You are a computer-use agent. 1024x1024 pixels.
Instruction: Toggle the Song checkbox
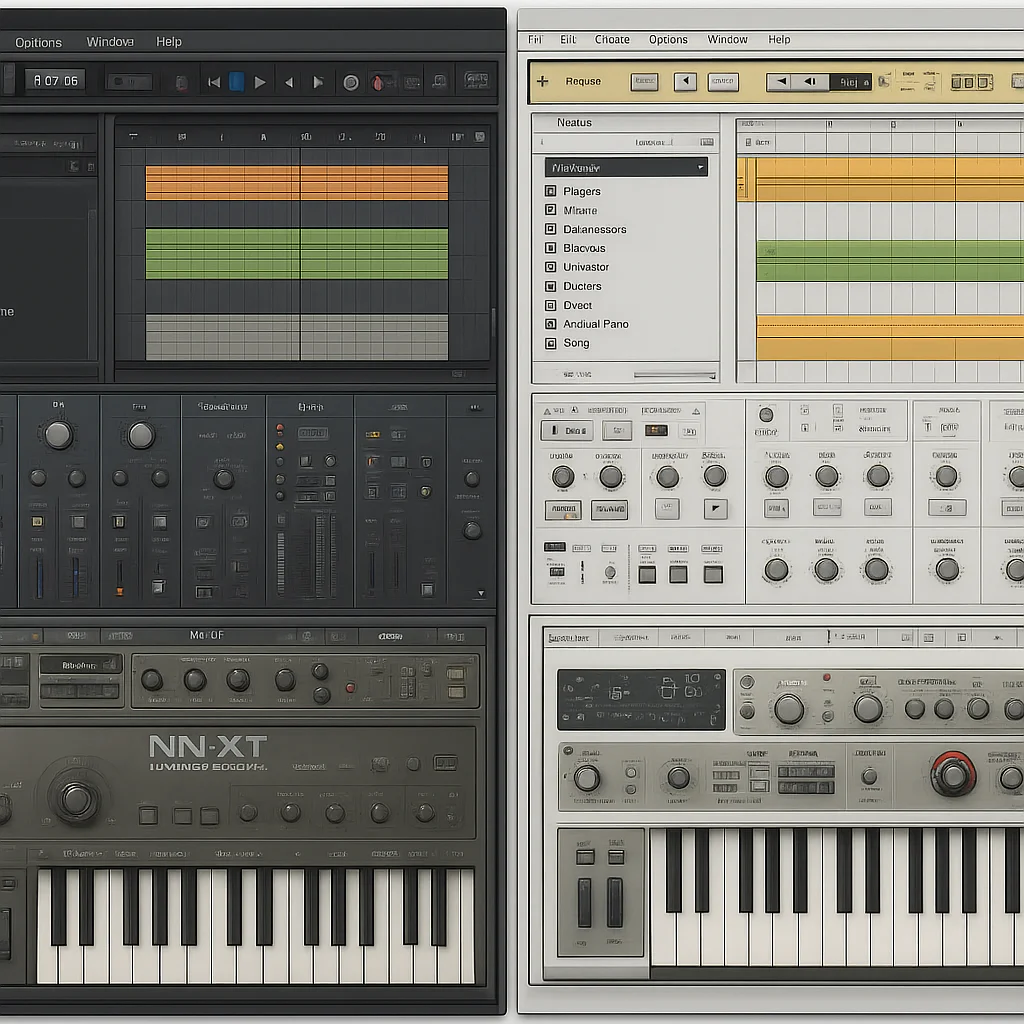(550, 343)
